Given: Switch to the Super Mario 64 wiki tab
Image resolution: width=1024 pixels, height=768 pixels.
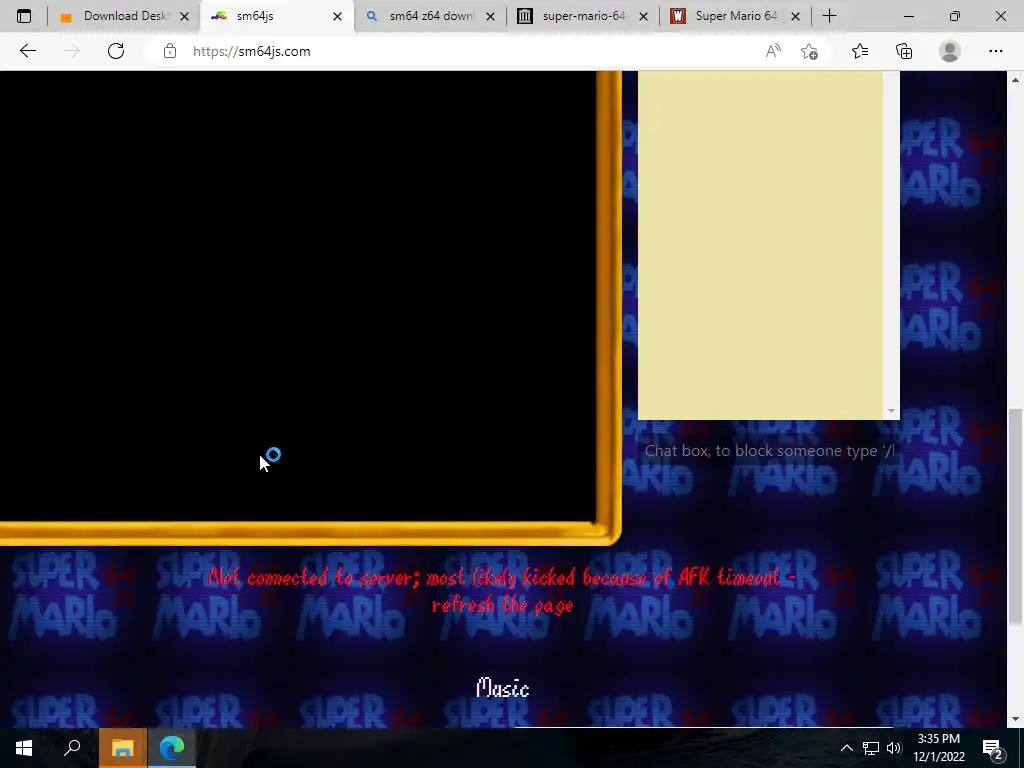Looking at the screenshot, I should (735, 16).
